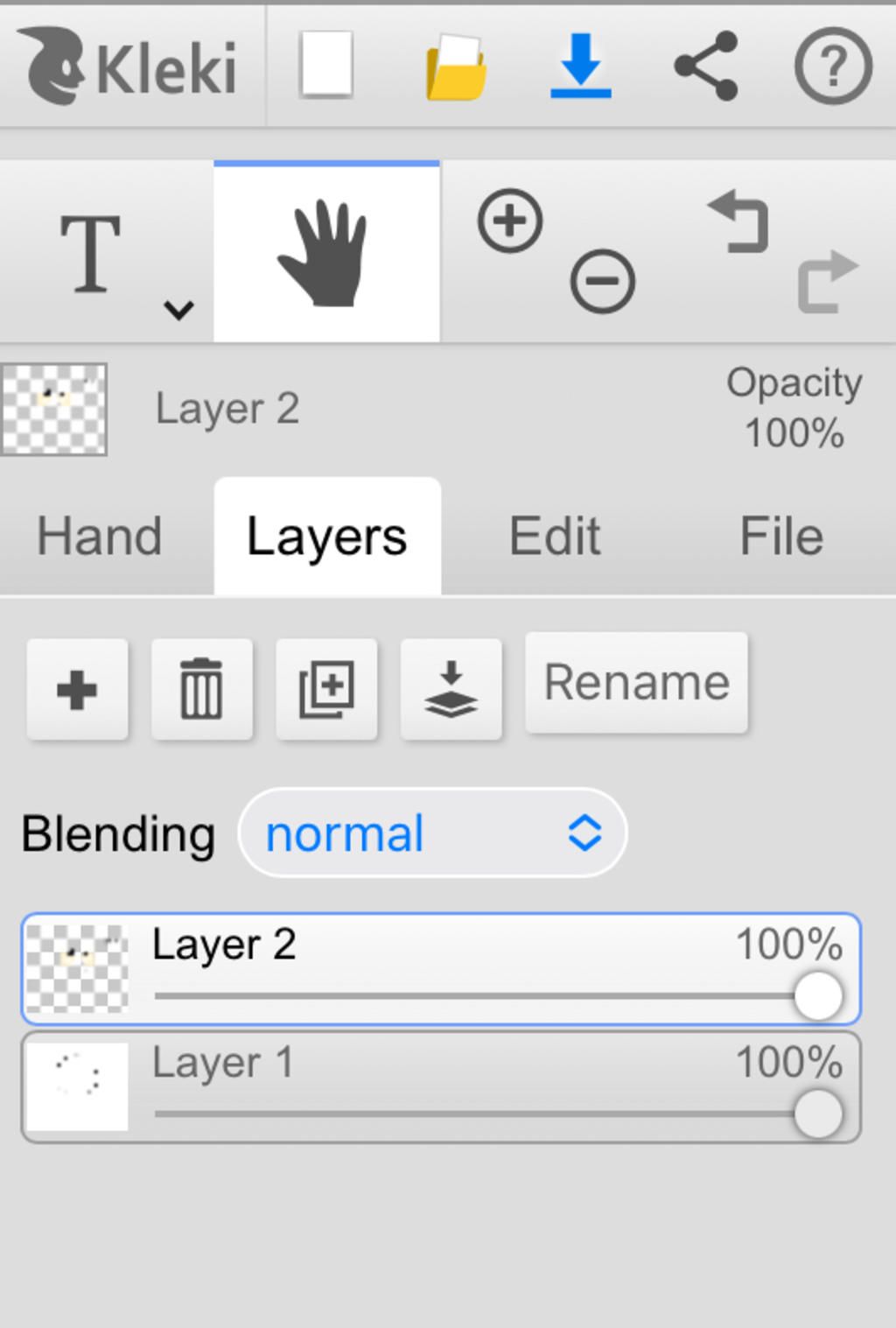Viewport: 896px width, 1328px height.
Task: Create a new image with blank page icon
Action: tap(326, 65)
